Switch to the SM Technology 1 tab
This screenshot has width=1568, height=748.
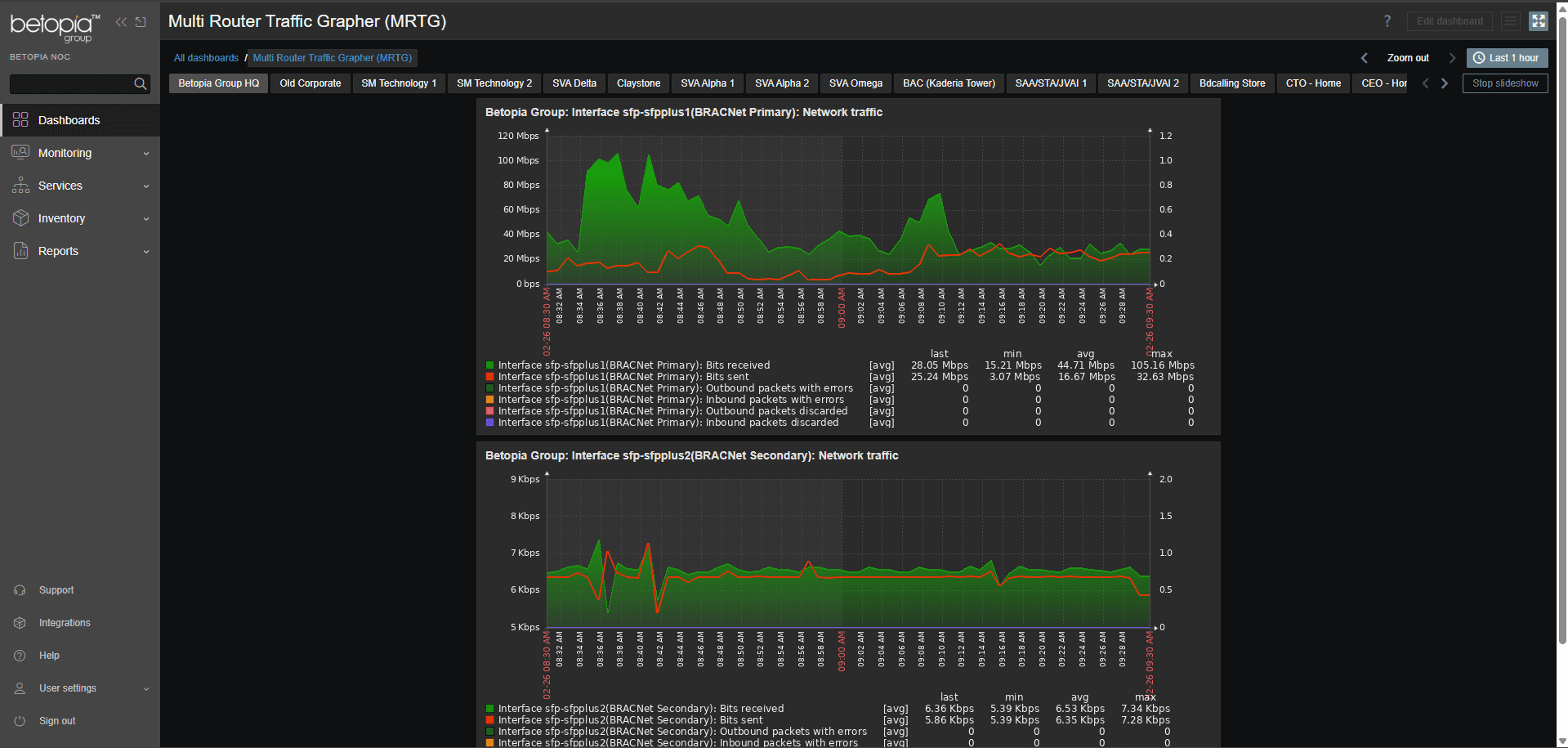(x=399, y=83)
